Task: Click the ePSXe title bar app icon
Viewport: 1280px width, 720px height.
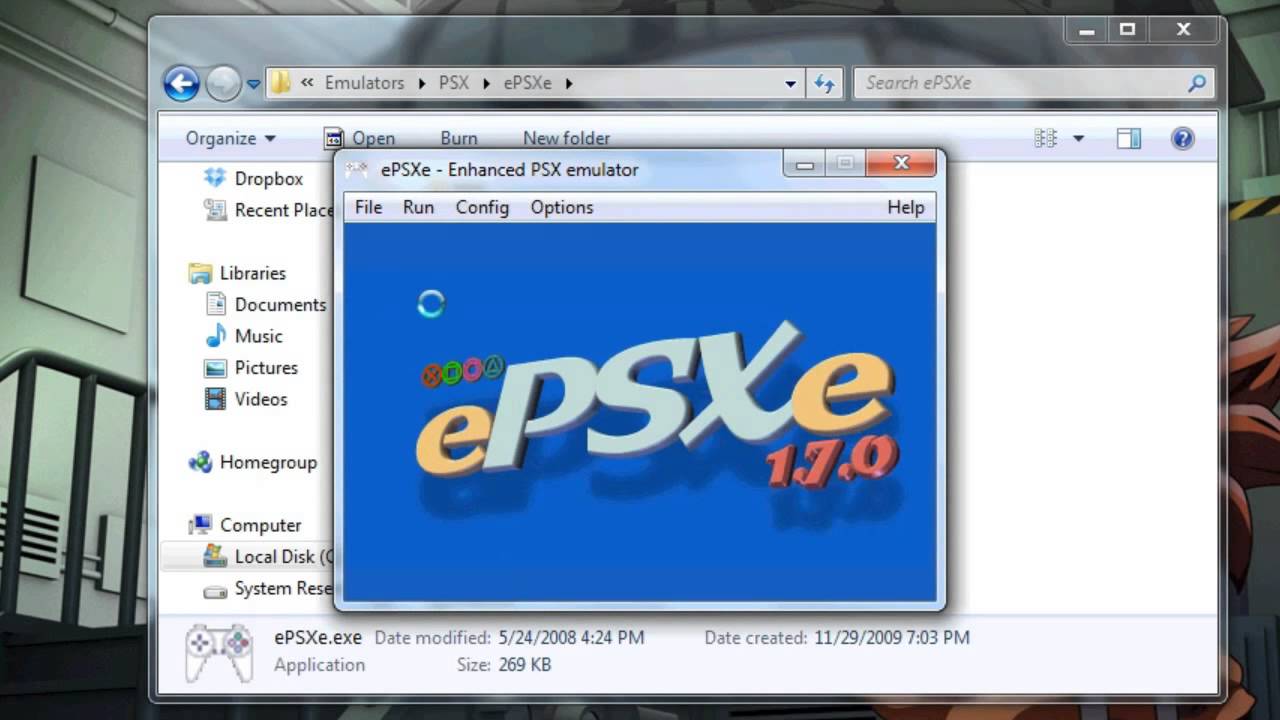Action: coord(356,169)
